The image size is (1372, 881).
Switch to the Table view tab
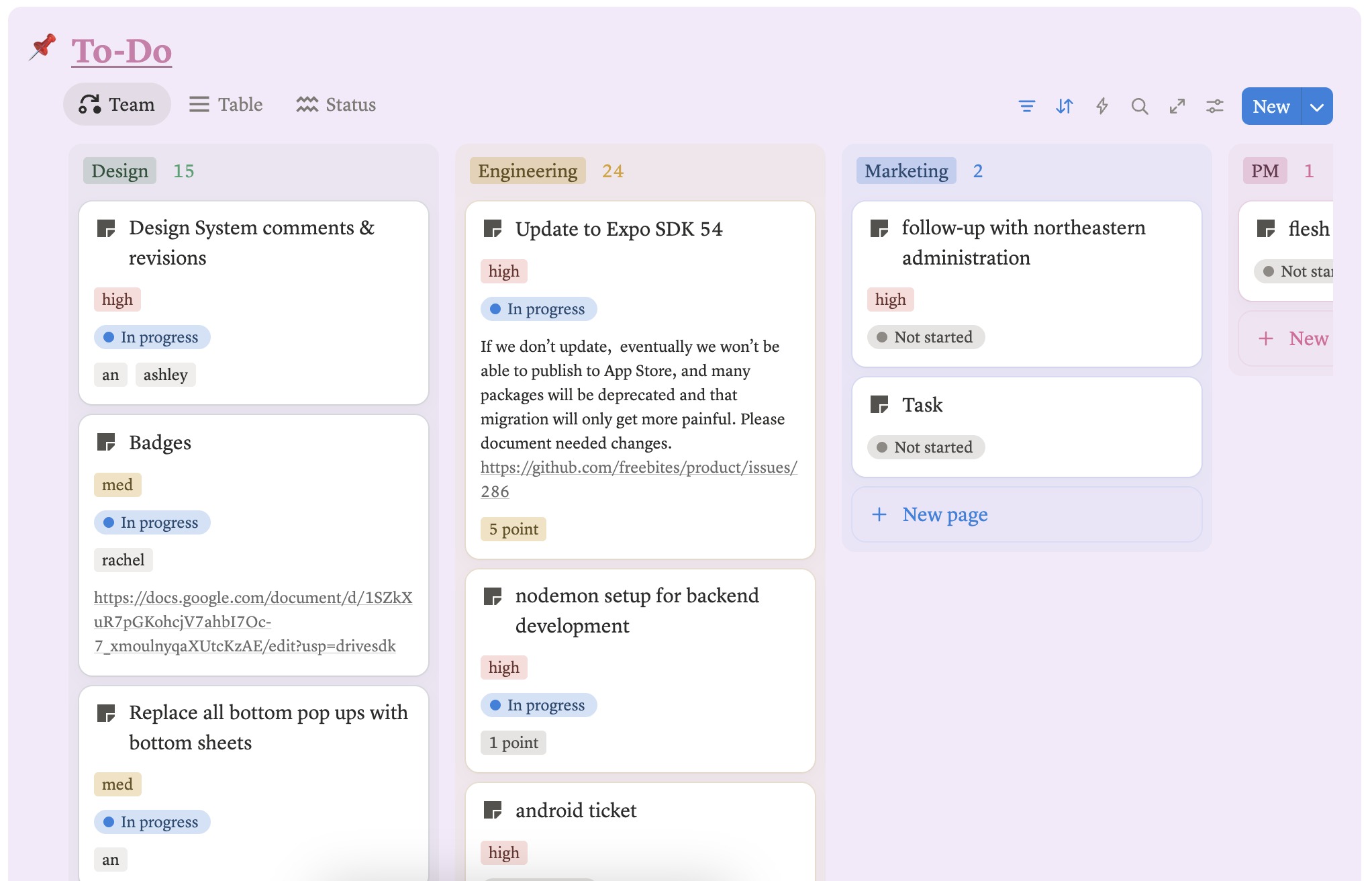(226, 105)
